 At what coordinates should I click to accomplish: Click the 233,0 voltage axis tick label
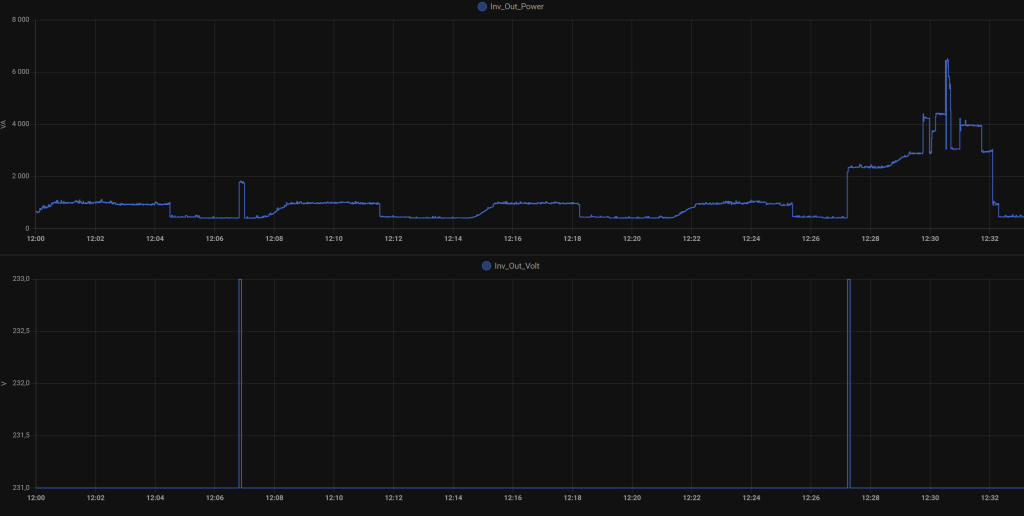point(20,279)
